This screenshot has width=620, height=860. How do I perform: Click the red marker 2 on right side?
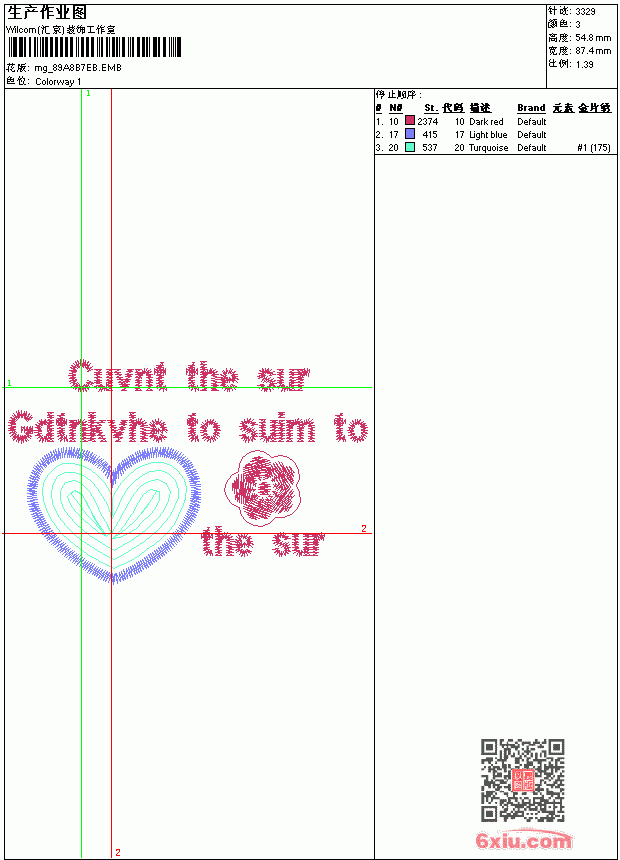[364, 528]
